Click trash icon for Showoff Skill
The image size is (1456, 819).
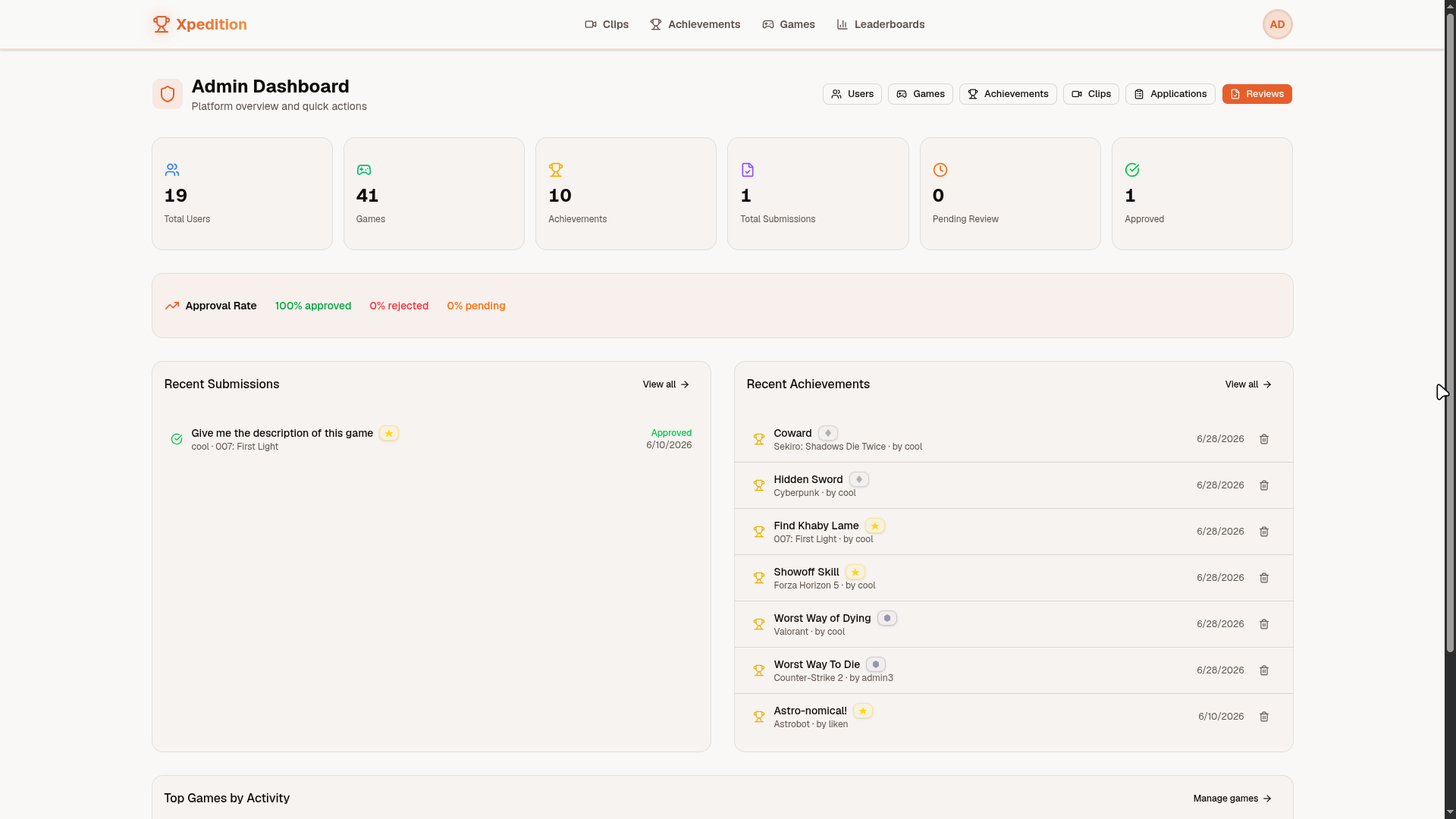pos(1264,578)
